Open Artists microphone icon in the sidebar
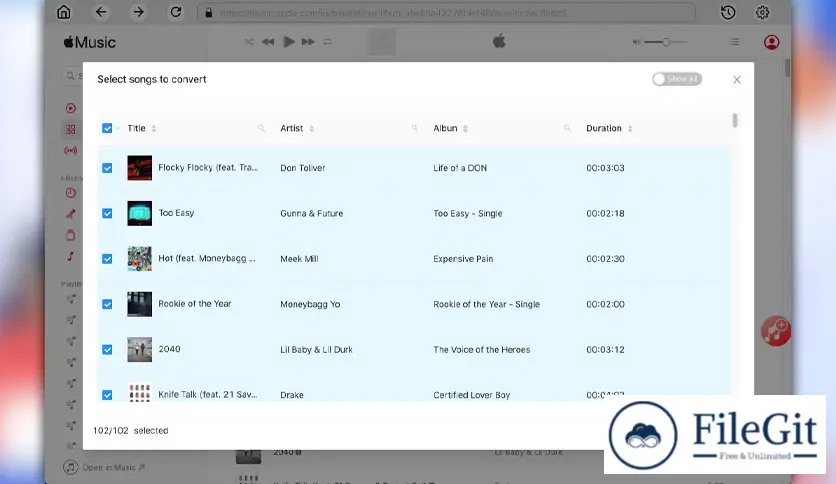Screen dimensions: 836x484 [x=70, y=214]
